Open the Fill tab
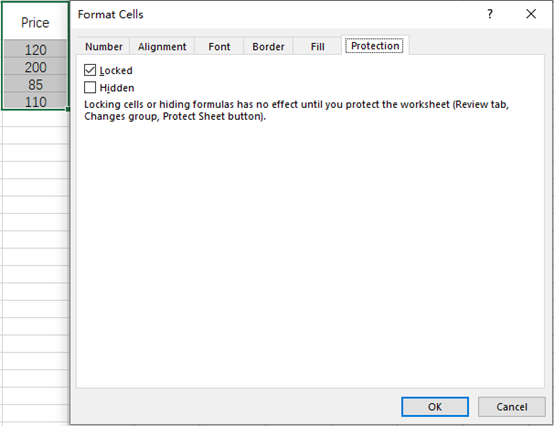 [x=317, y=47]
